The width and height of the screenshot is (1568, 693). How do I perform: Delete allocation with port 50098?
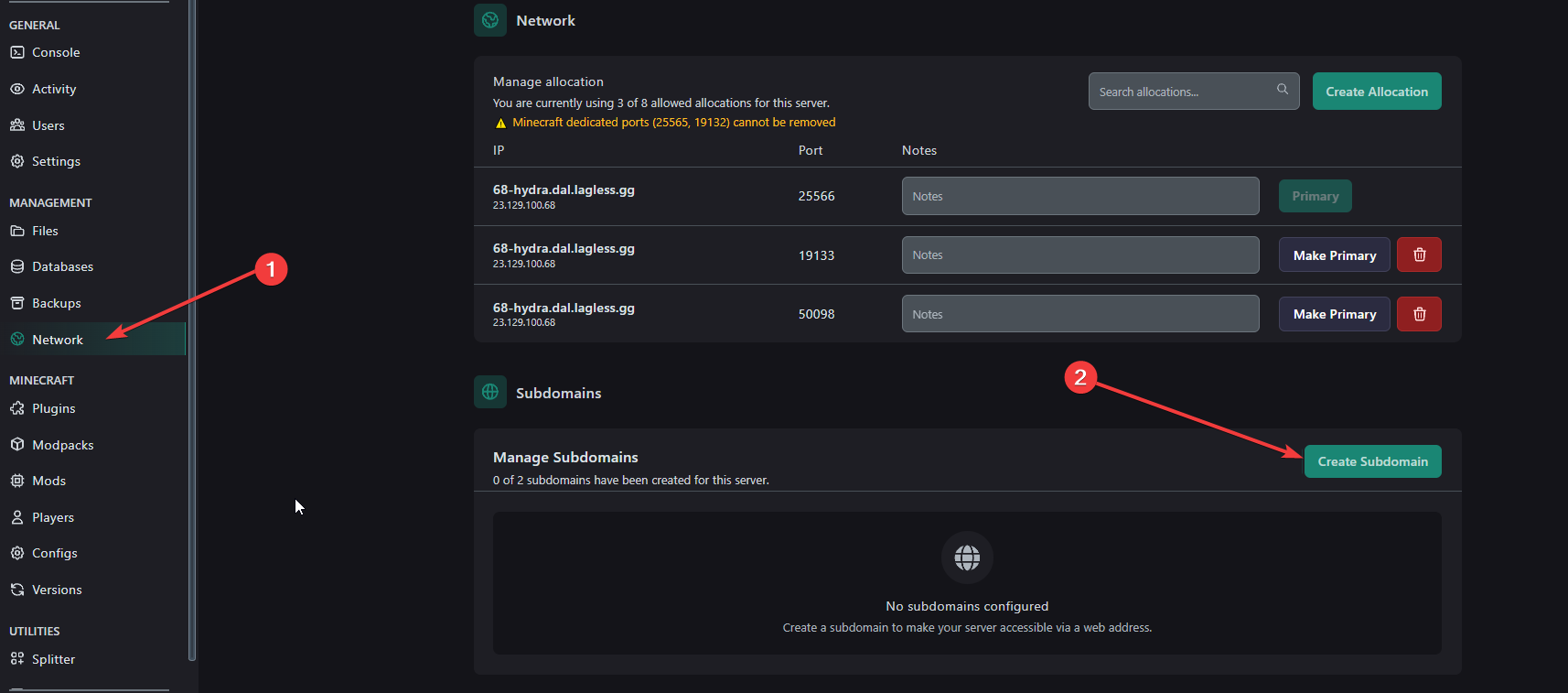[x=1419, y=314]
